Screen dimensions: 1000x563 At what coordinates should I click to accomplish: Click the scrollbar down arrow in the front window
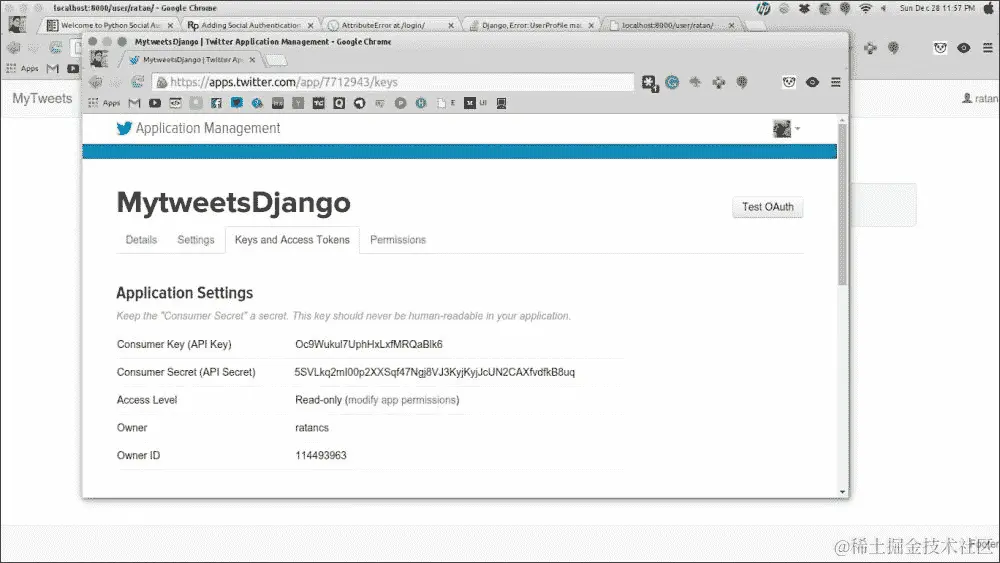(x=842, y=492)
